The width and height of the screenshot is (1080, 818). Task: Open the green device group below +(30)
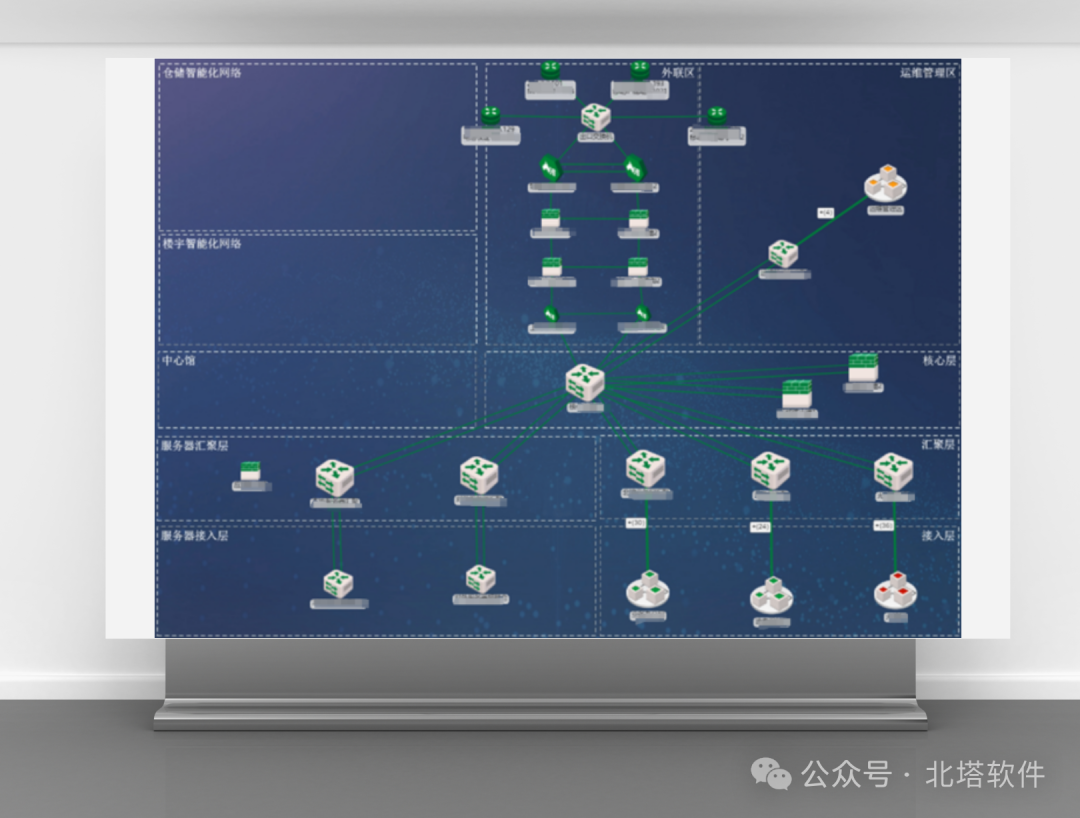click(x=647, y=589)
